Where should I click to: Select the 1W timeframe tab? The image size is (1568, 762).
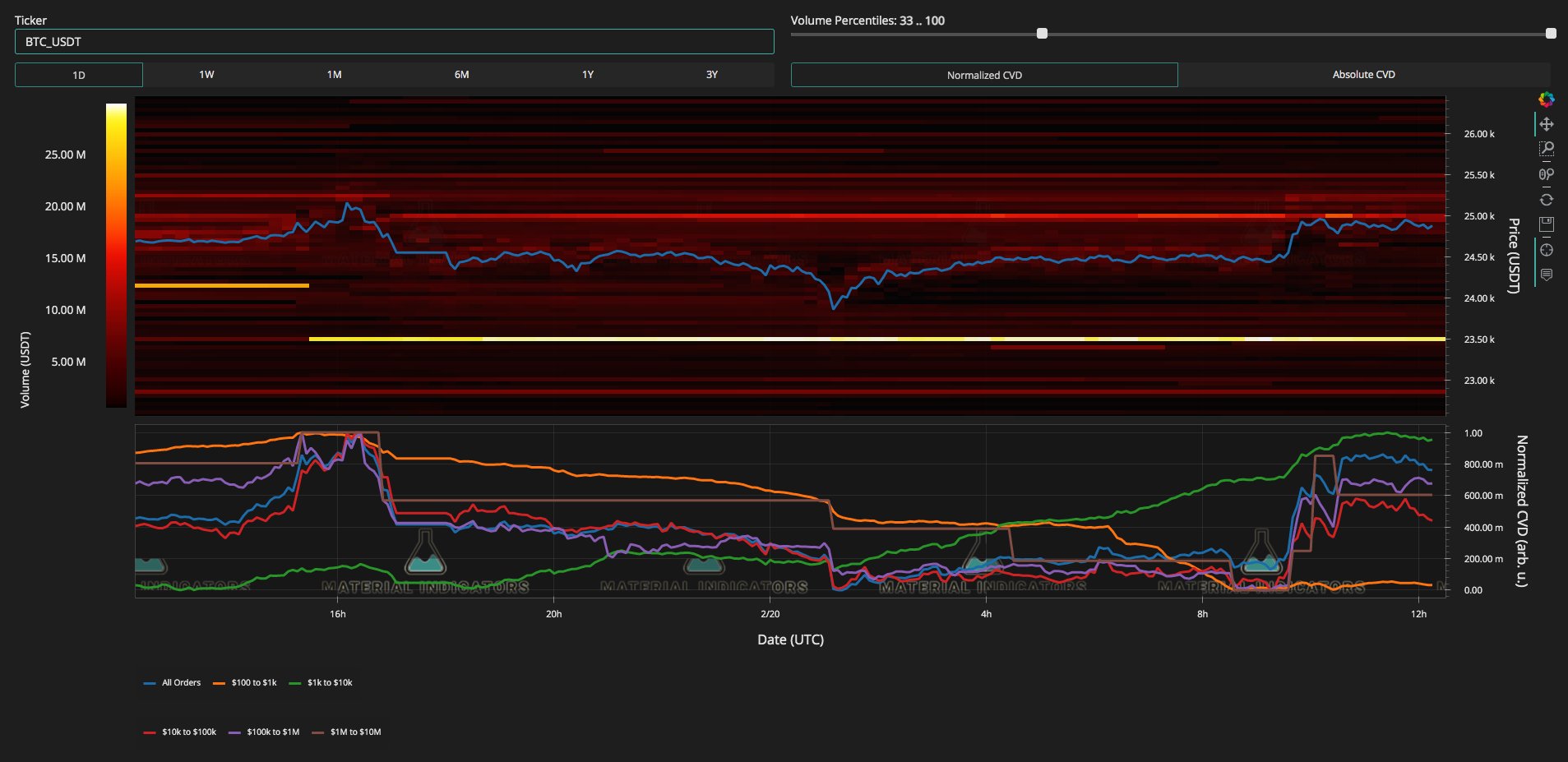pos(206,75)
